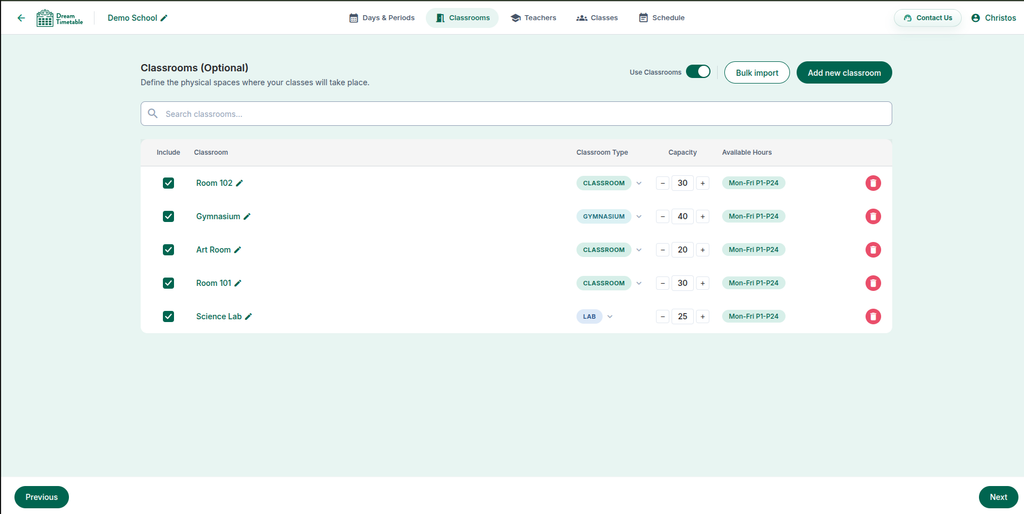Open the Classes tab
The image size is (1024, 514).
597,18
